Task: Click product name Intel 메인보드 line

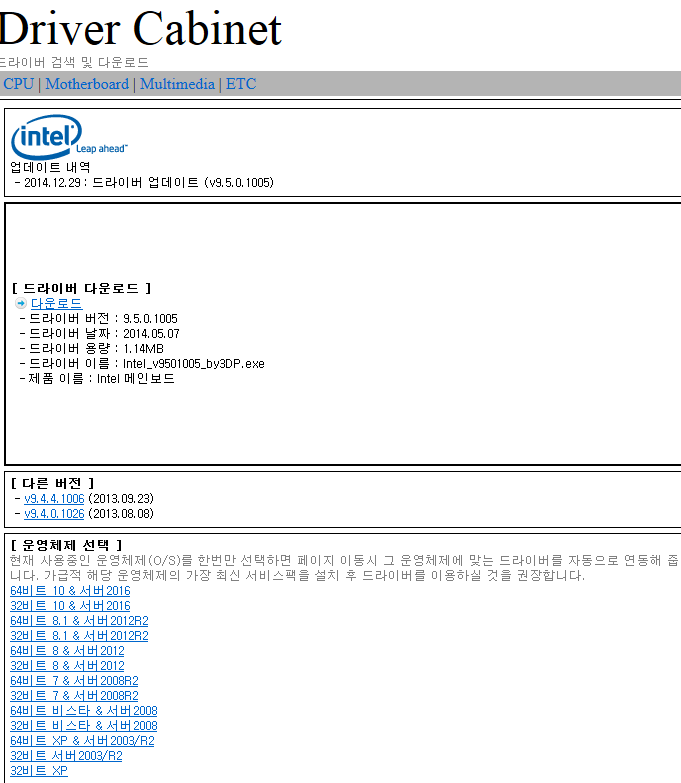Action: tap(97, 379)
